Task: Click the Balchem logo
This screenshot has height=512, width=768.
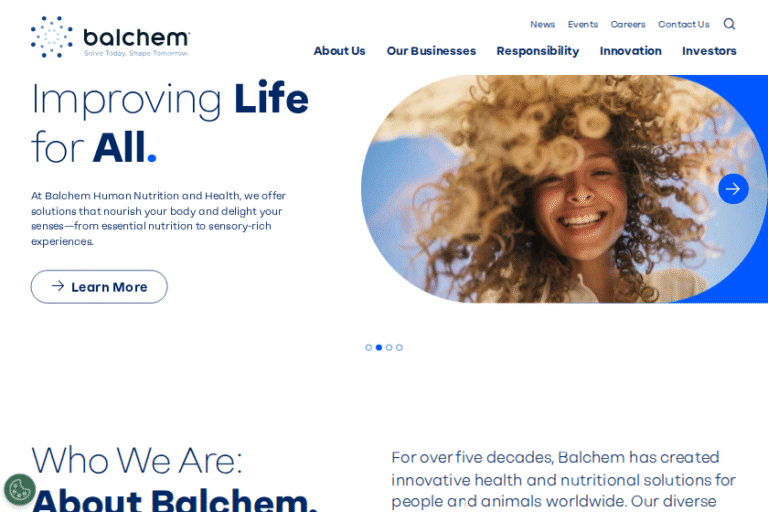Action: pos(110,37)
